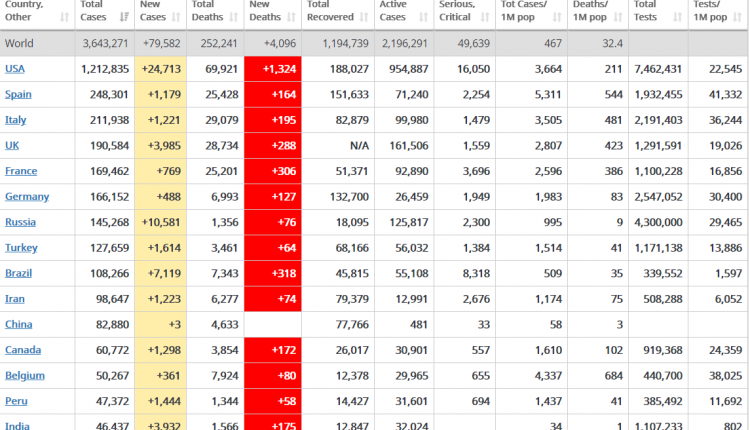Open the Canada country link
Viewport: 750px width, 430px height.
tap(23, 350)
